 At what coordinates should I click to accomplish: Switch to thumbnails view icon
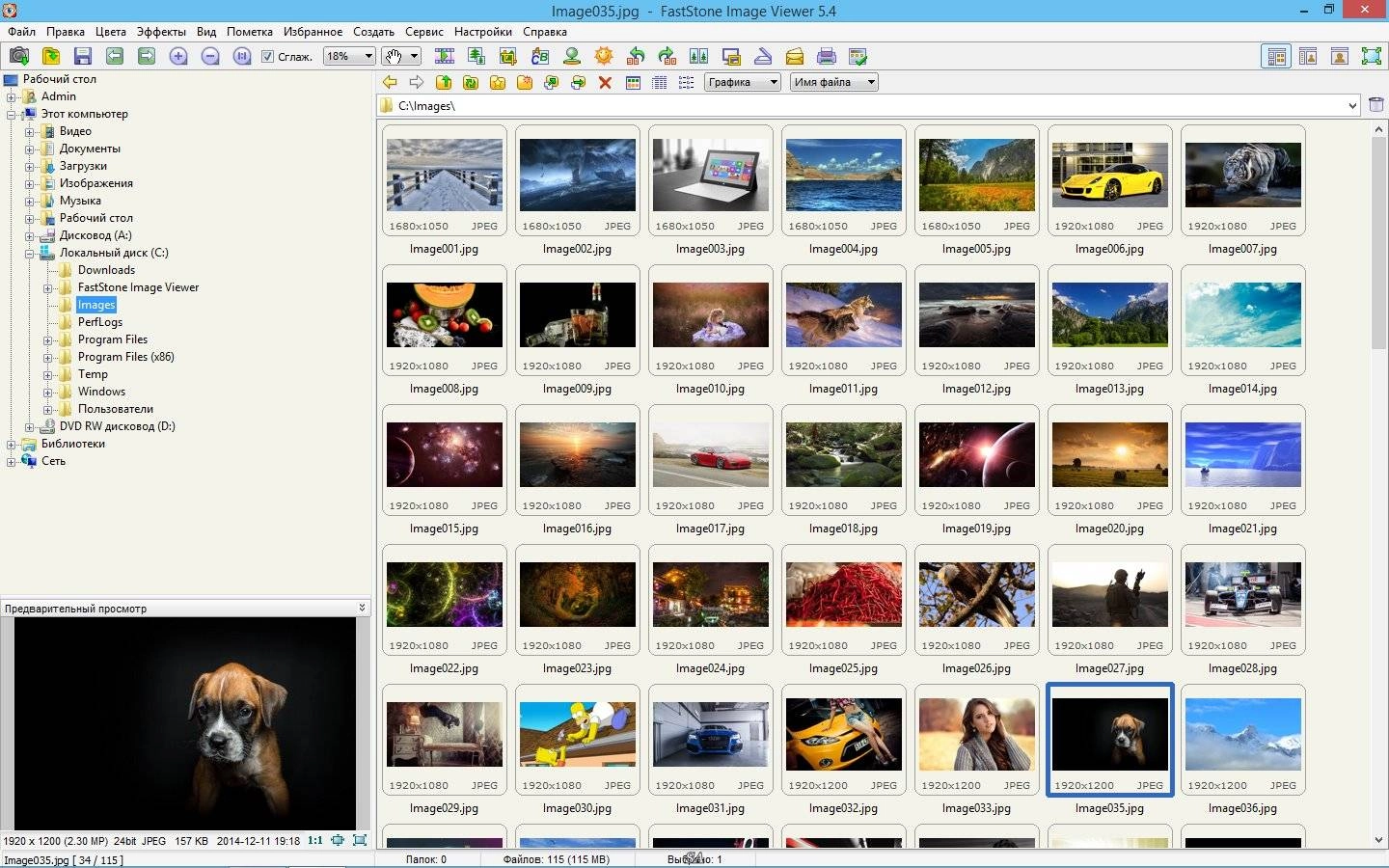633,82
